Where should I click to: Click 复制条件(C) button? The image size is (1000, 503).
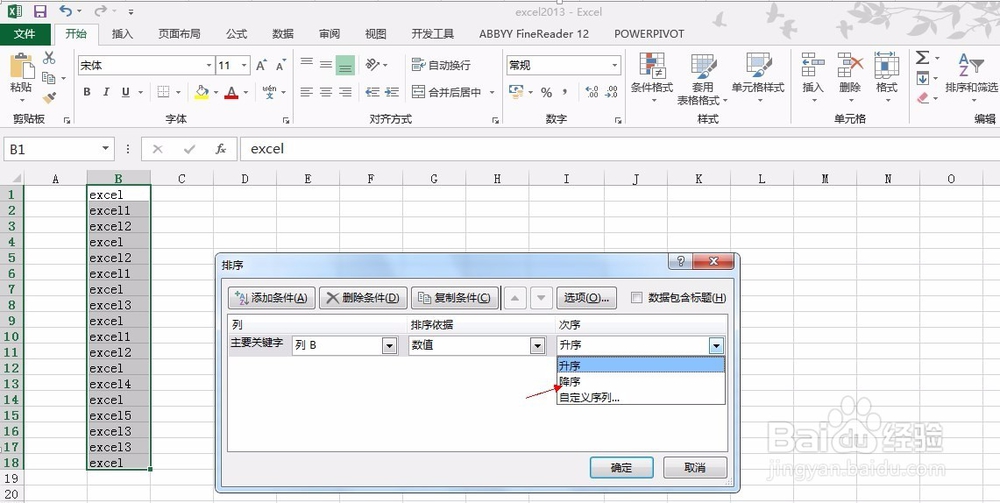[455, 298]
